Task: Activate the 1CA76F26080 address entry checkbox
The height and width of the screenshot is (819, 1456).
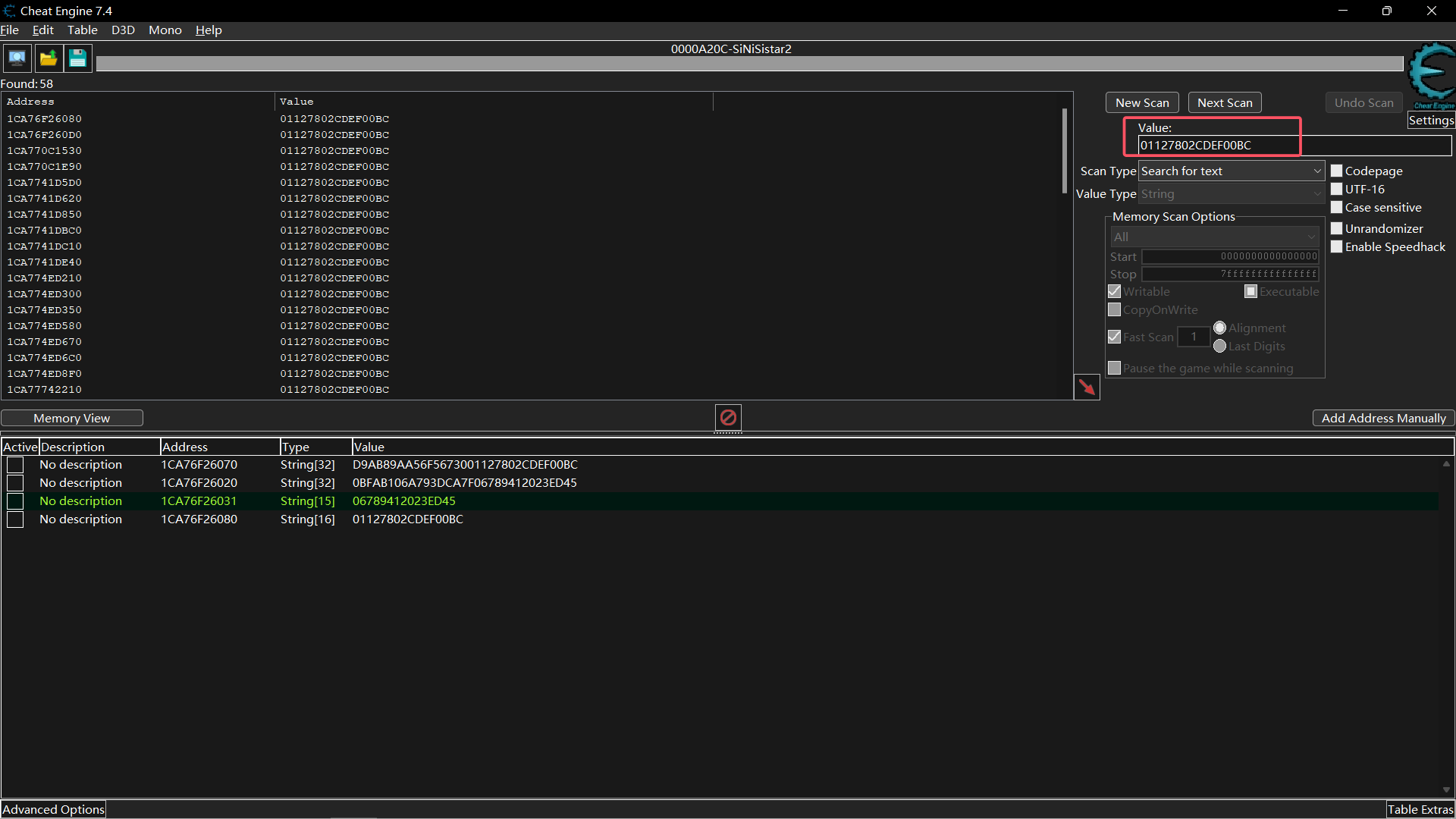Action: click(x=15, y=519)
